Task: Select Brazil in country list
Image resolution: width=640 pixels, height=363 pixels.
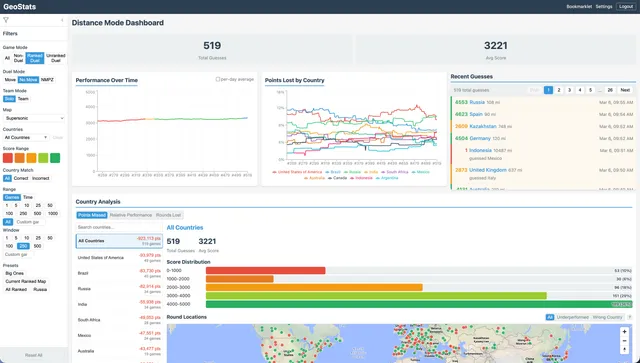Action: 119,273
